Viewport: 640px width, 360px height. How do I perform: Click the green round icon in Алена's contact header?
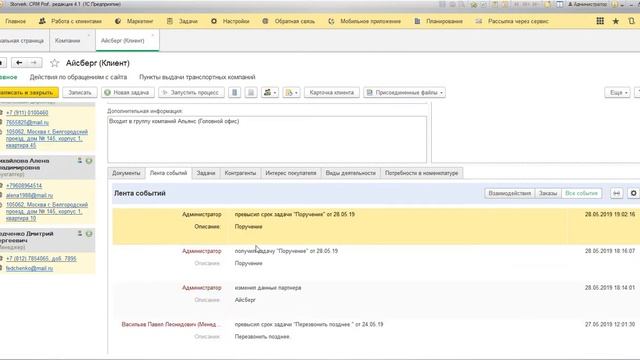coord(89,161)
